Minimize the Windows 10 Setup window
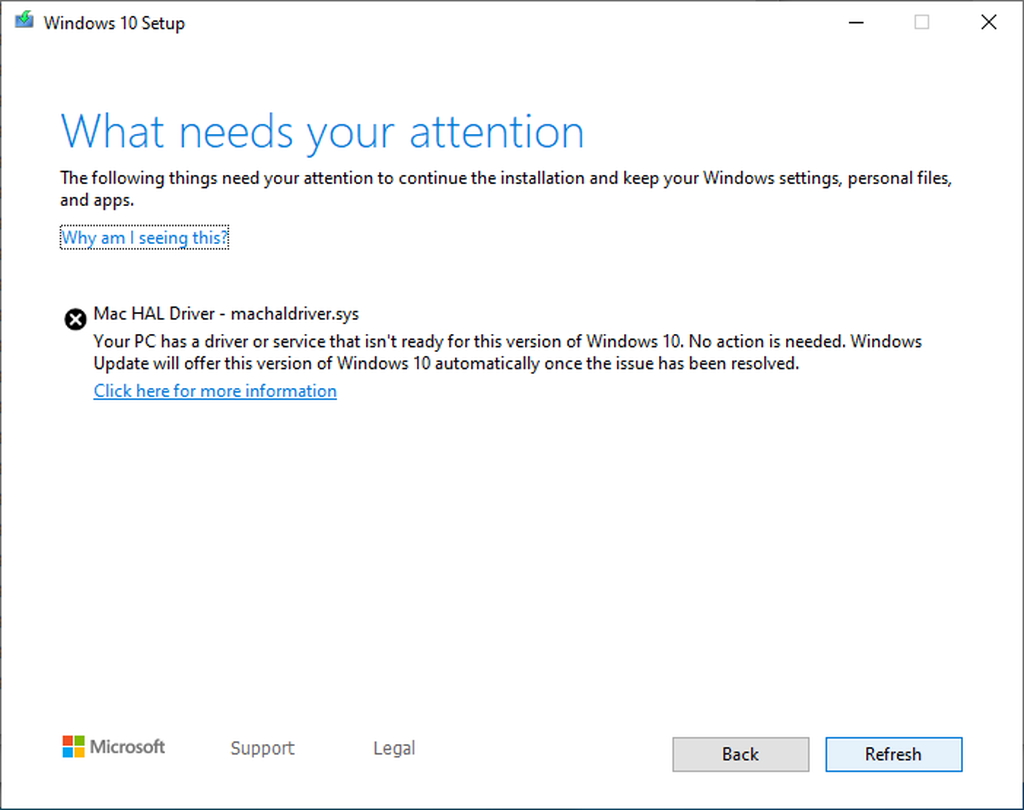Screen dimensions: 1024x810 point(856,22)
